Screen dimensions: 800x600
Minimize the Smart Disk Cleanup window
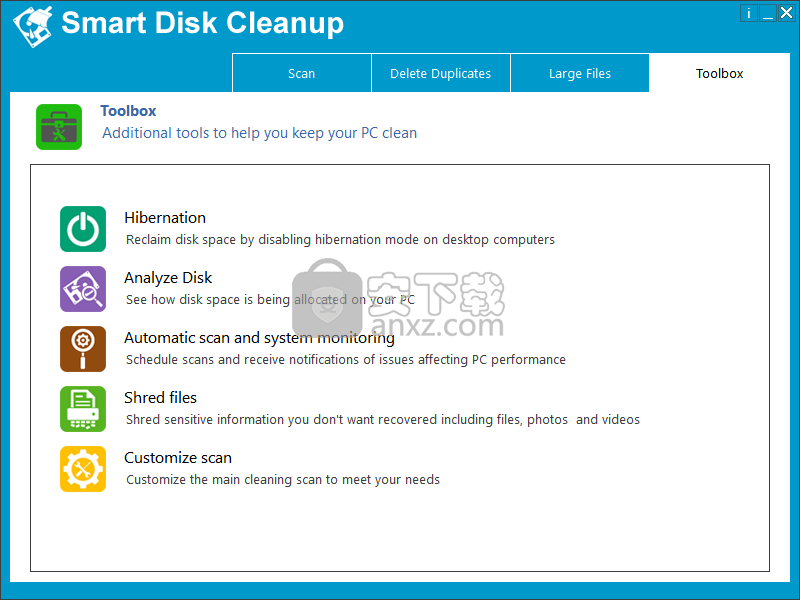(767, 13)
